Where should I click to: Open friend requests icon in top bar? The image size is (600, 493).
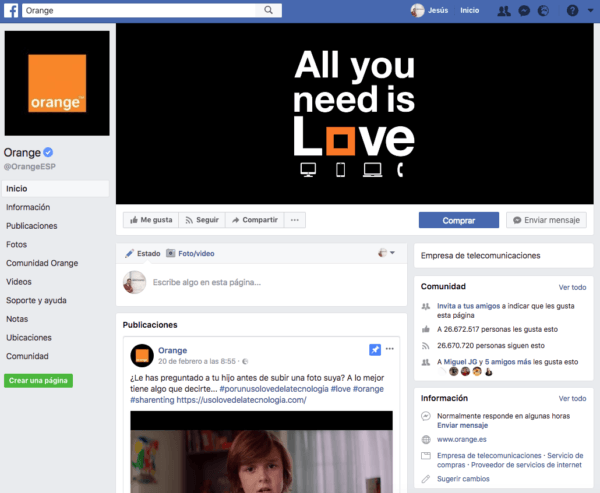pyautogui.click(x=506, y=10)
